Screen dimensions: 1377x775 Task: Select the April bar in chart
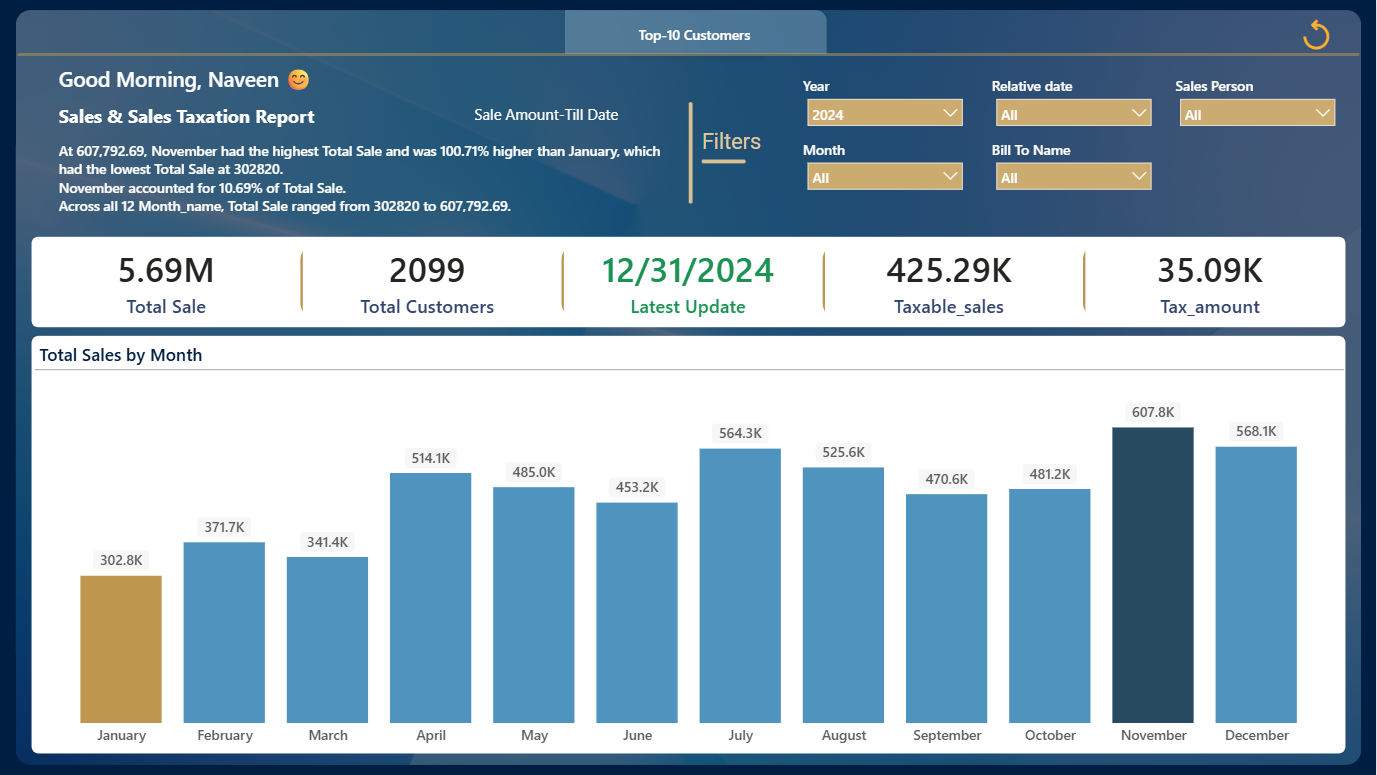pyautogui.click(x=431, y=598)
